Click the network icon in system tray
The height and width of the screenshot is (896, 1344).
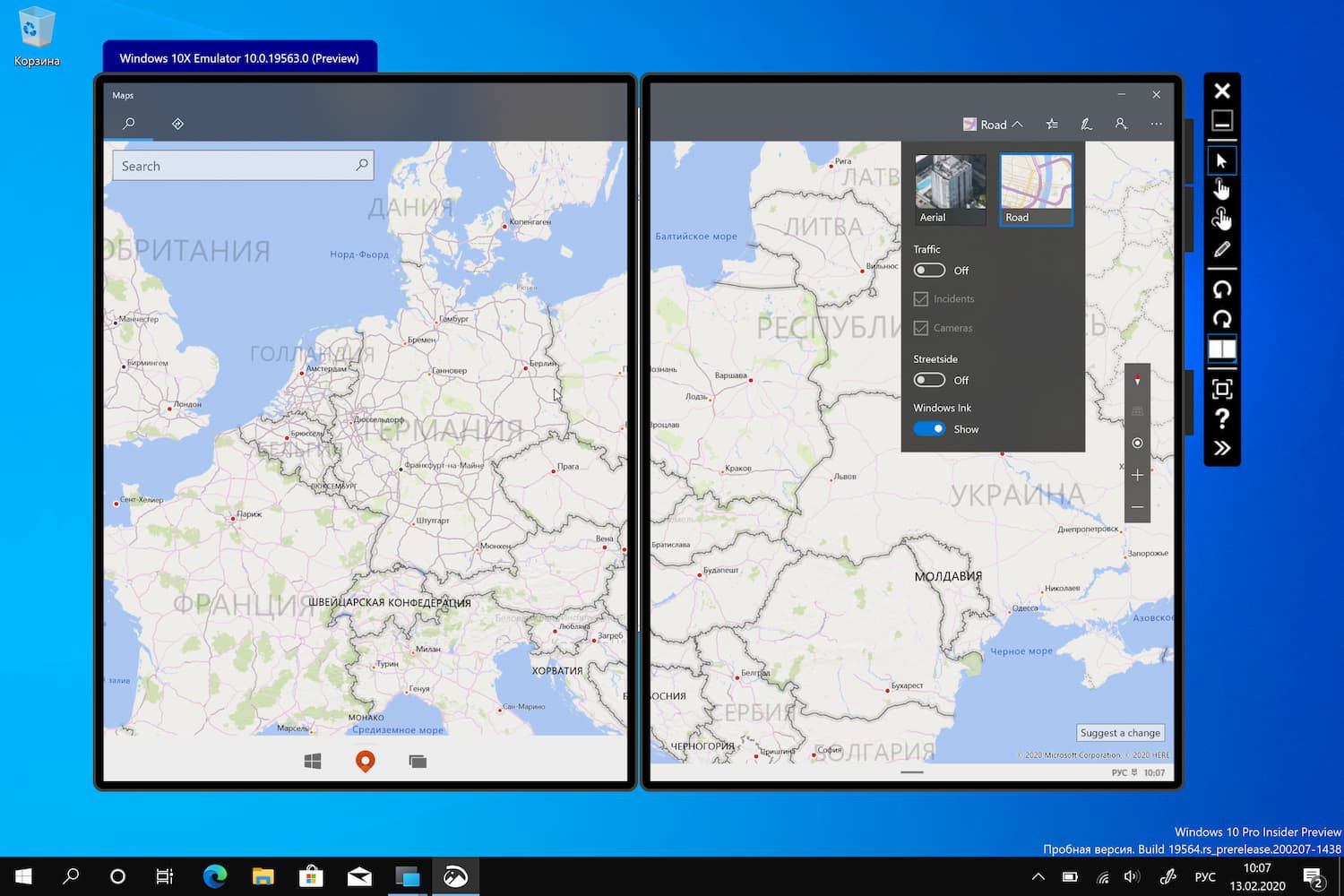(1102, 877)
